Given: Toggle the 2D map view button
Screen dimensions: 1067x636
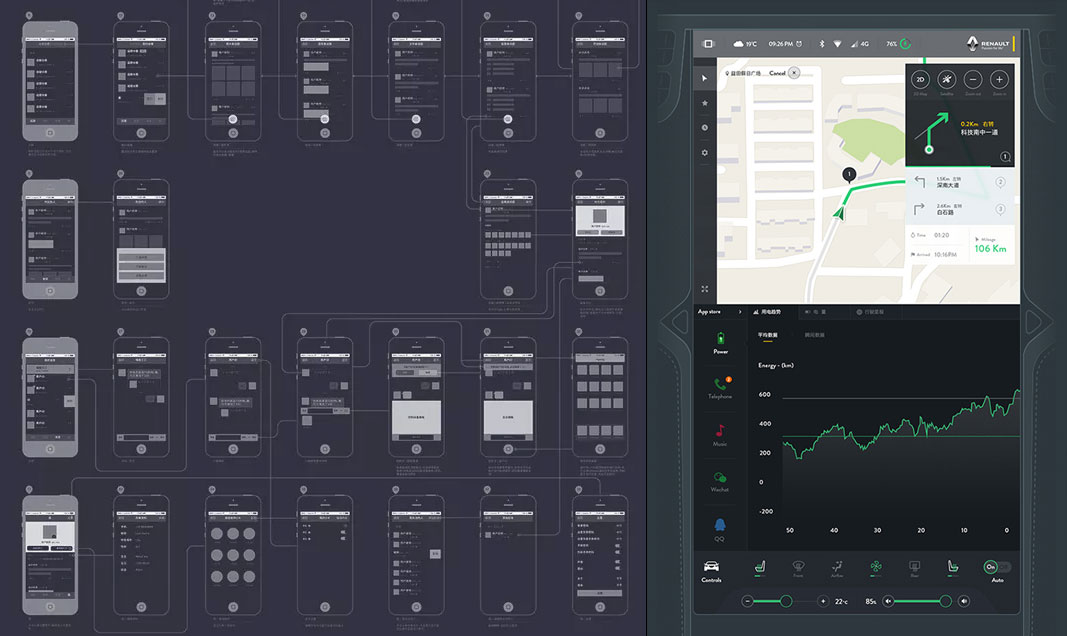Looking at the screenshot, I should (x=920, y=80).
